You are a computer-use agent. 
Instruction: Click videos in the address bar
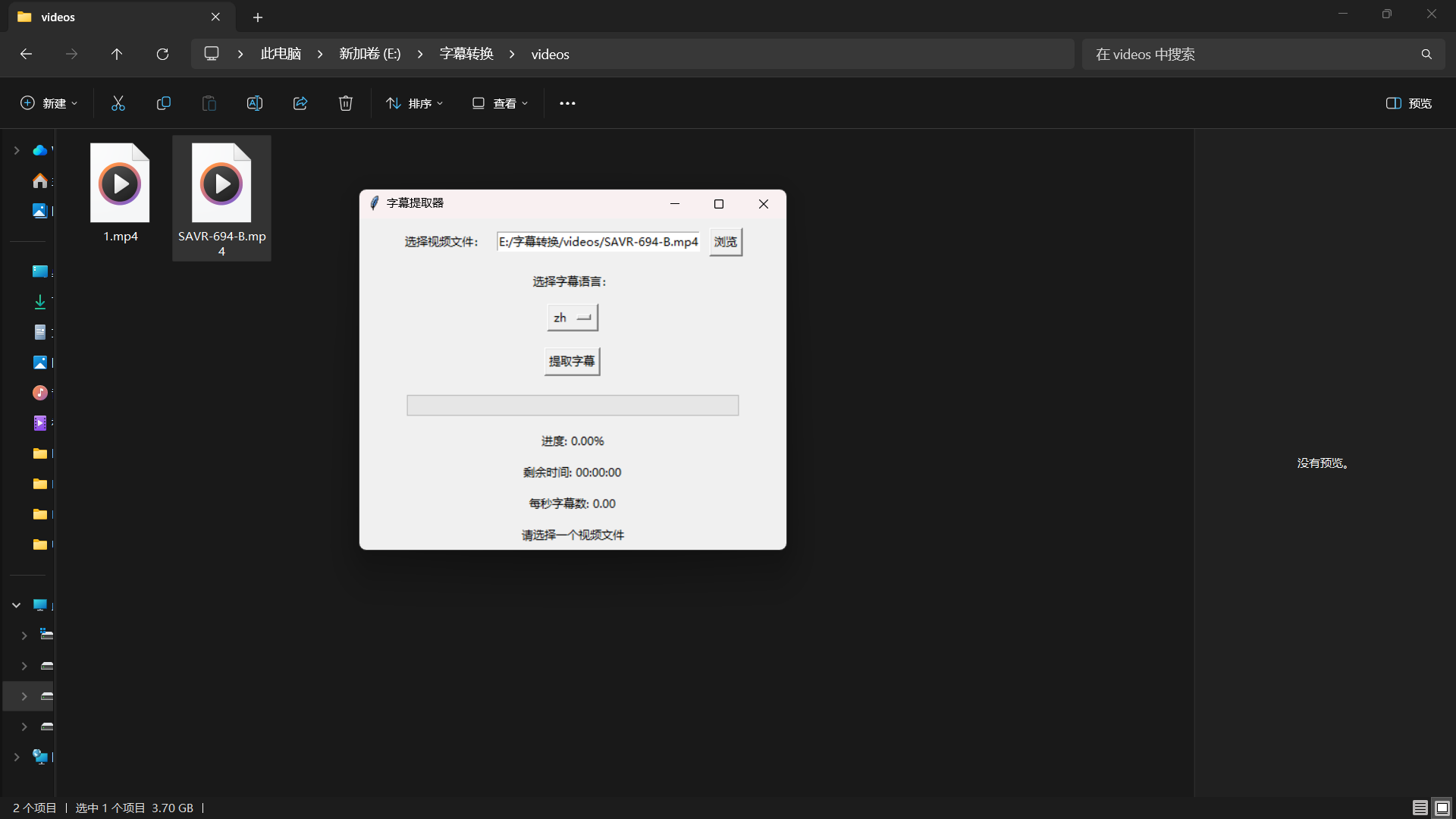pos(550,54)
